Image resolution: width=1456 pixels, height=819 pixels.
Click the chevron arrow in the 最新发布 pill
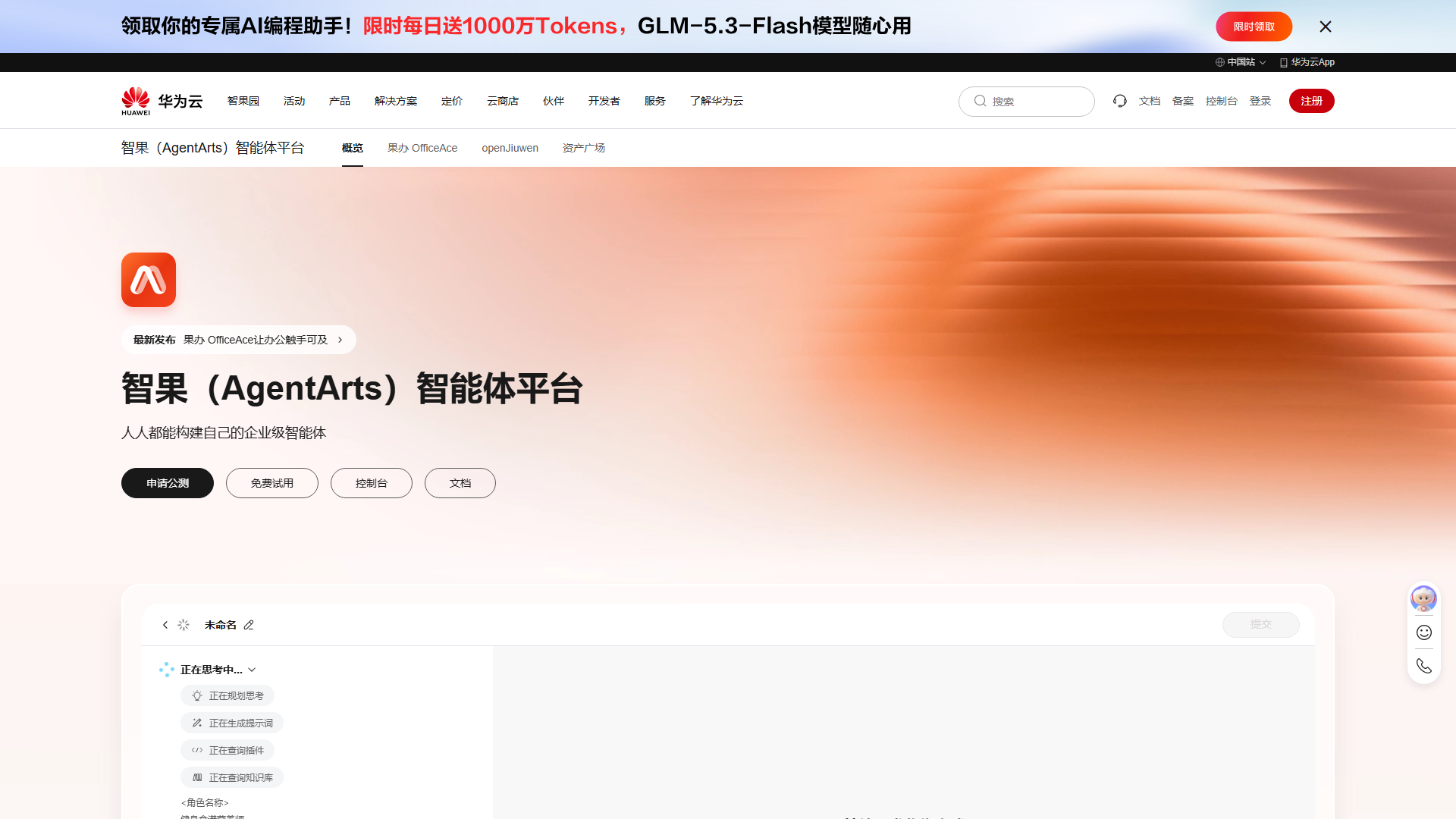pos(340,340)
